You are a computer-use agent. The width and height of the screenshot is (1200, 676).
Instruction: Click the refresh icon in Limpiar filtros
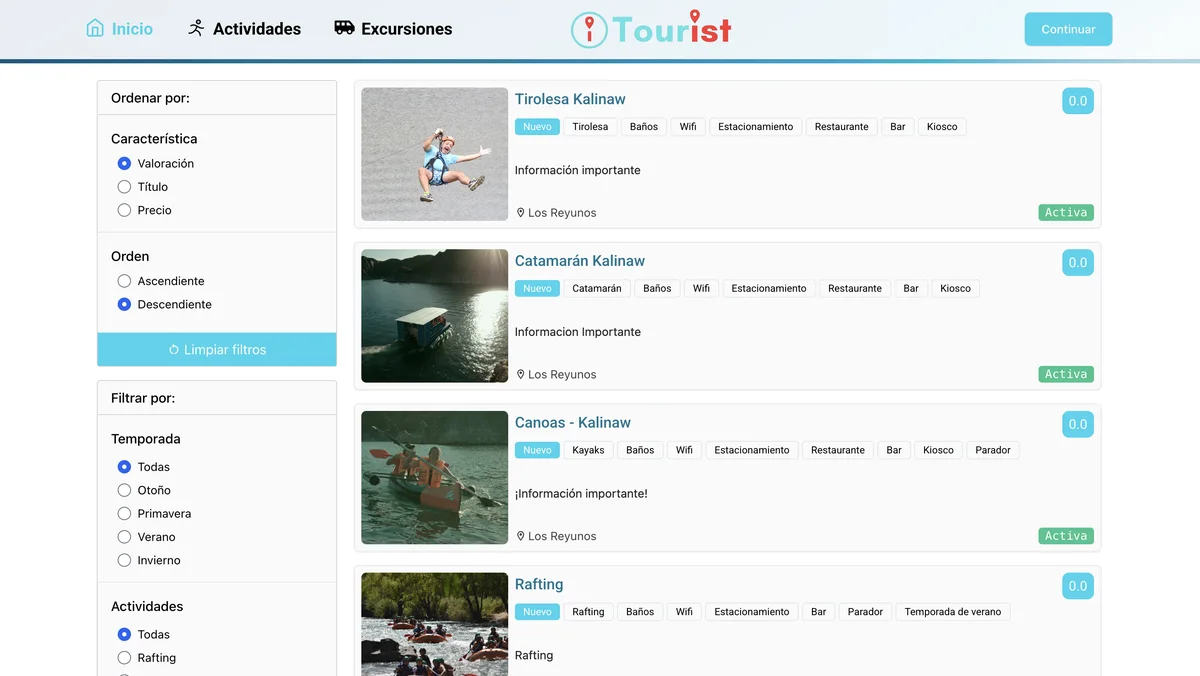coord(174,350)
